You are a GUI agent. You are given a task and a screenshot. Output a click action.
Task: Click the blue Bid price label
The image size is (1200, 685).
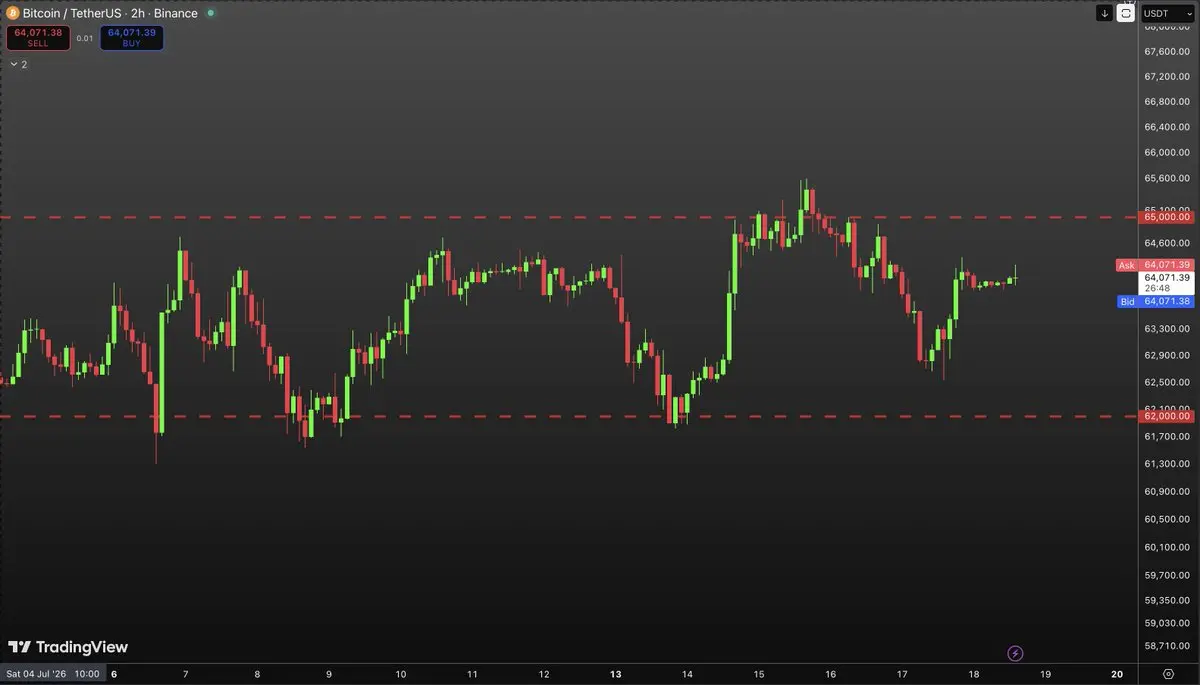point(1155,301)
